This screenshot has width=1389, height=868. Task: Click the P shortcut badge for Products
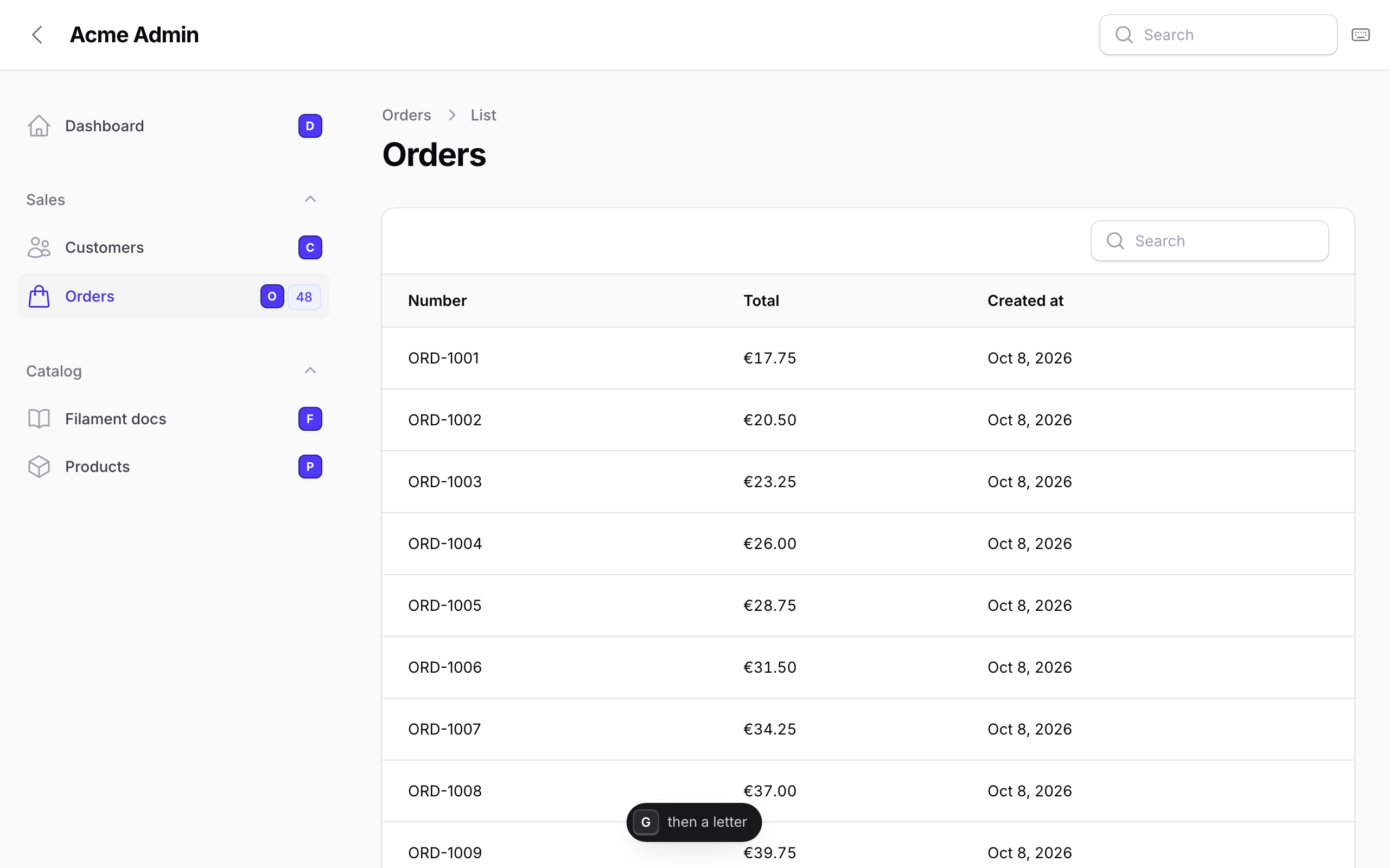point(310,467)
